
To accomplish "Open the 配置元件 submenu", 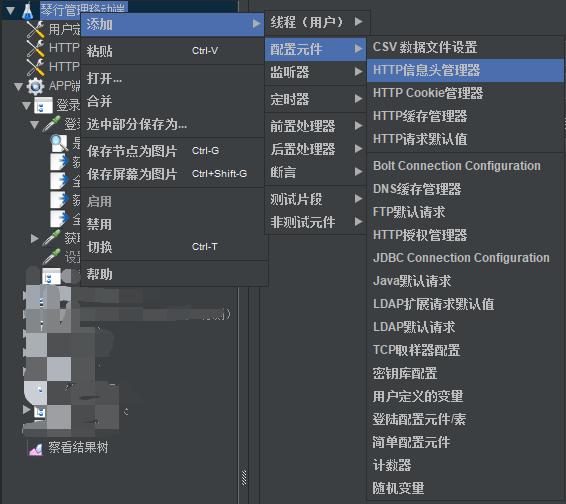I will point(315,49).
